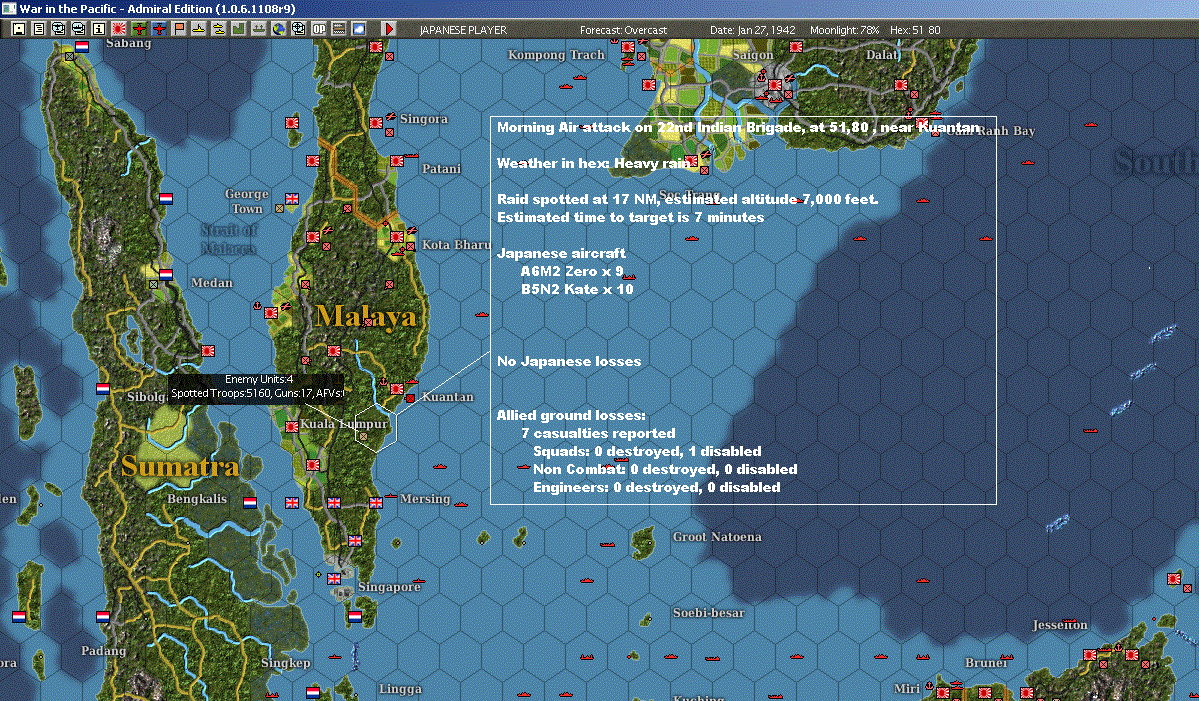Select the Japanese flag base at Kota Bharu
Image resolution: width=1199 pixels, height=701 pixels.
(396, 237)
